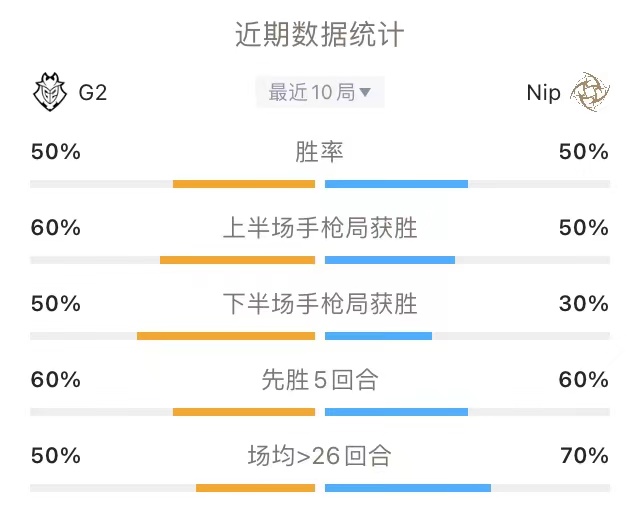Click Nip's blue 场均>26回合 bar
640x507 pixels.
408,488
